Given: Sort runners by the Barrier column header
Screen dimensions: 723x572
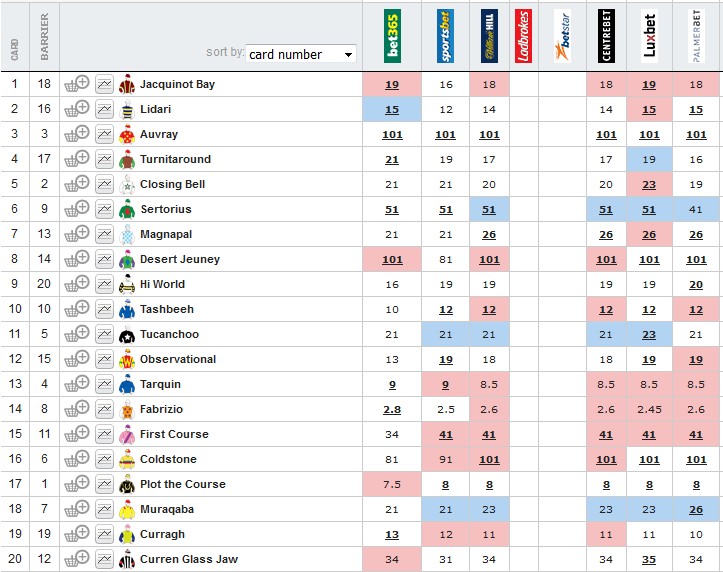Looking at the screenshot, I should pyautogui.click(x=44, y=42).
